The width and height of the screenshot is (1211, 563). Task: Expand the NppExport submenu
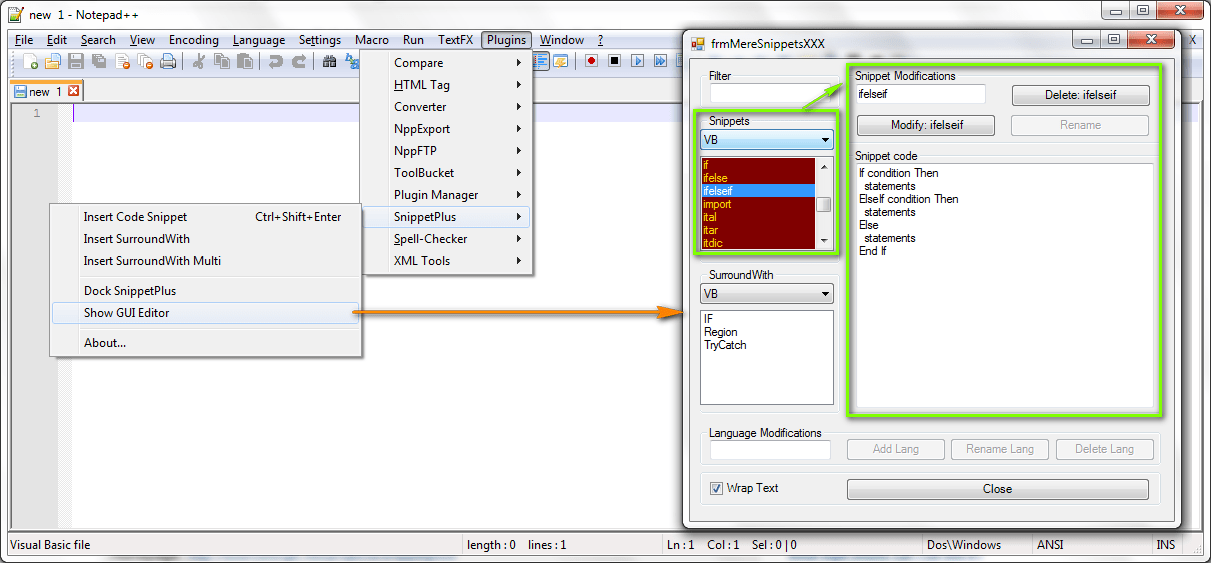[446, 129]
